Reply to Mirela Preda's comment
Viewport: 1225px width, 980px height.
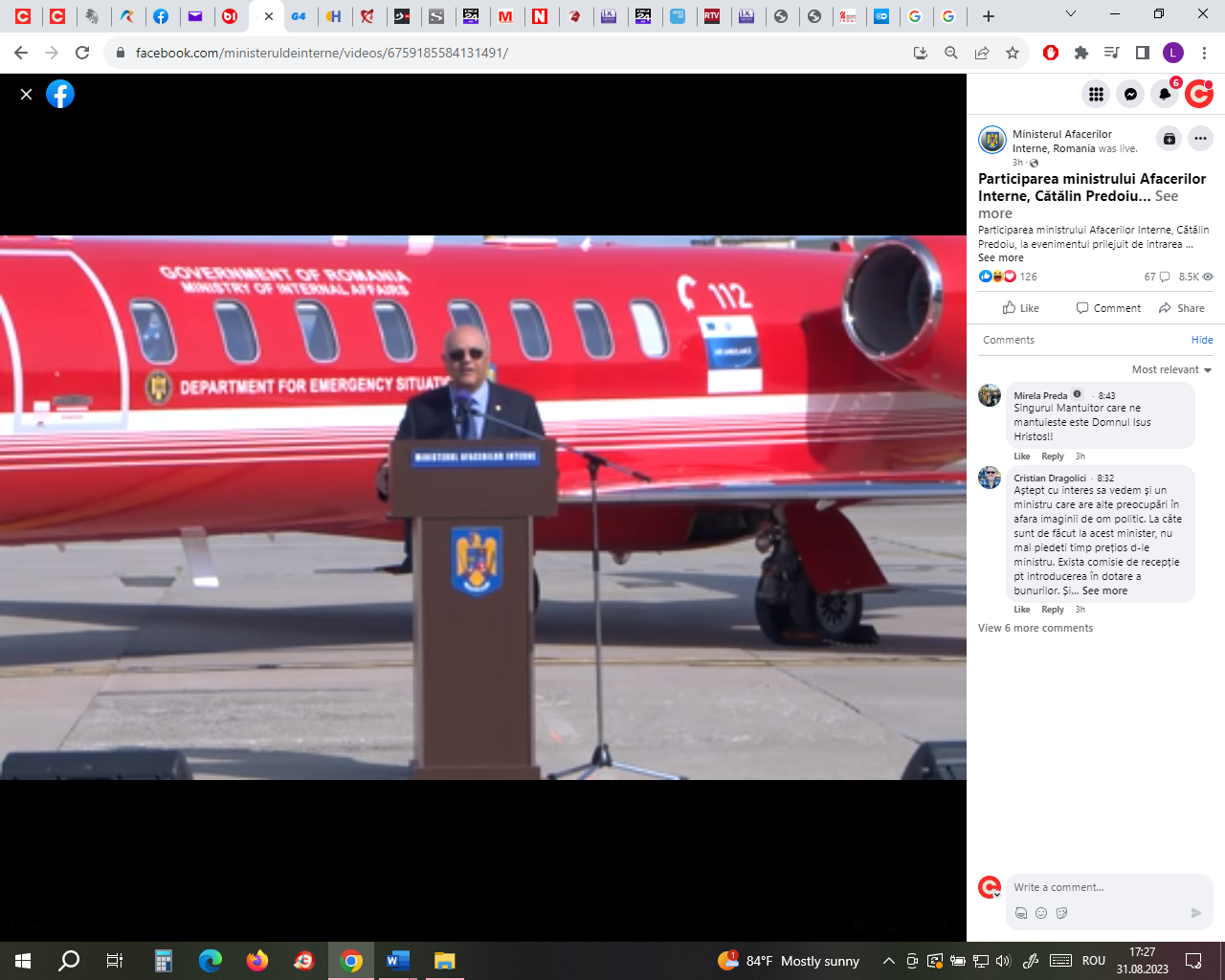[x=1053, y=457]
